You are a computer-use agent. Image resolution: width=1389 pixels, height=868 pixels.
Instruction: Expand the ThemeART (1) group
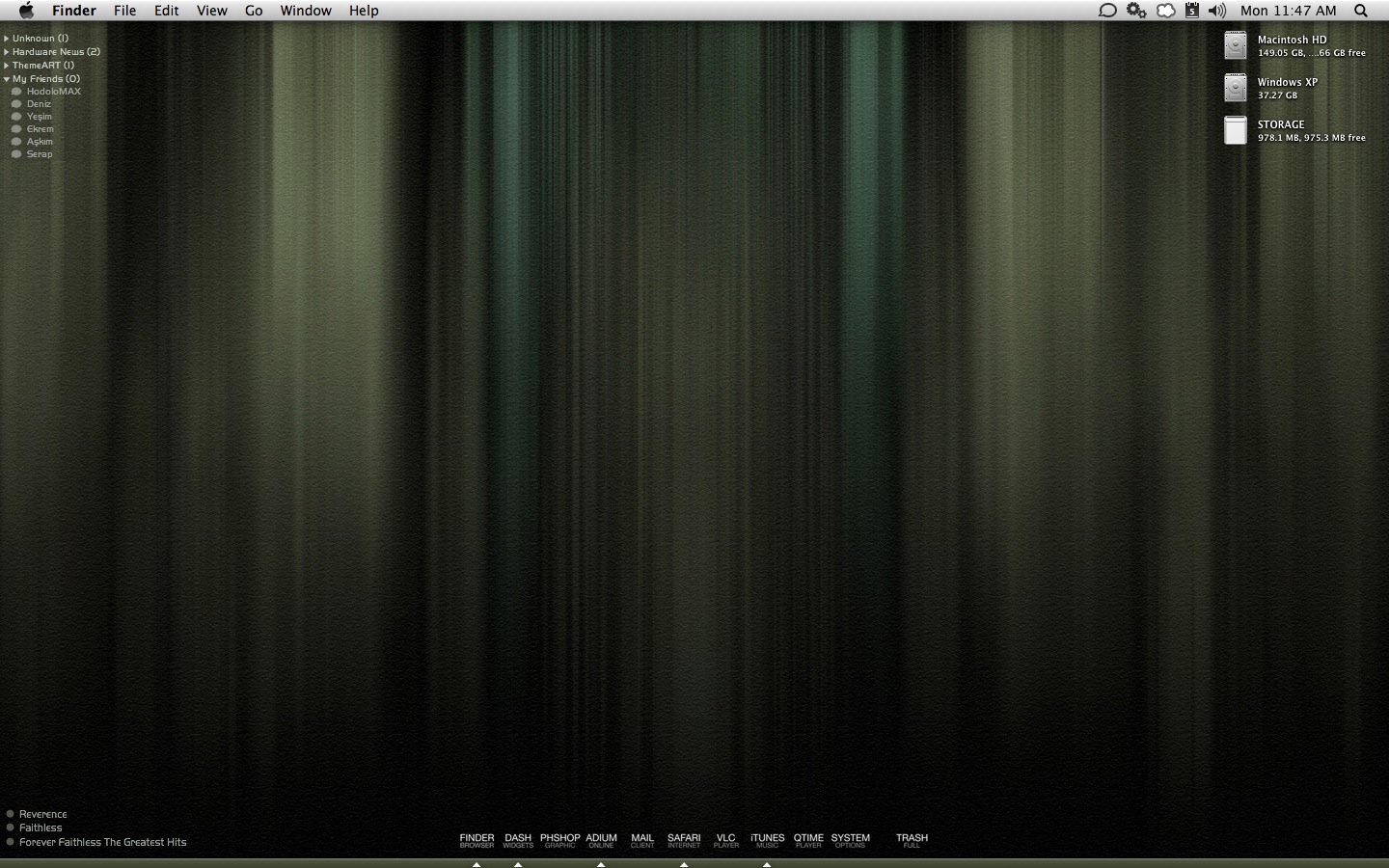(x=7, y=66)
